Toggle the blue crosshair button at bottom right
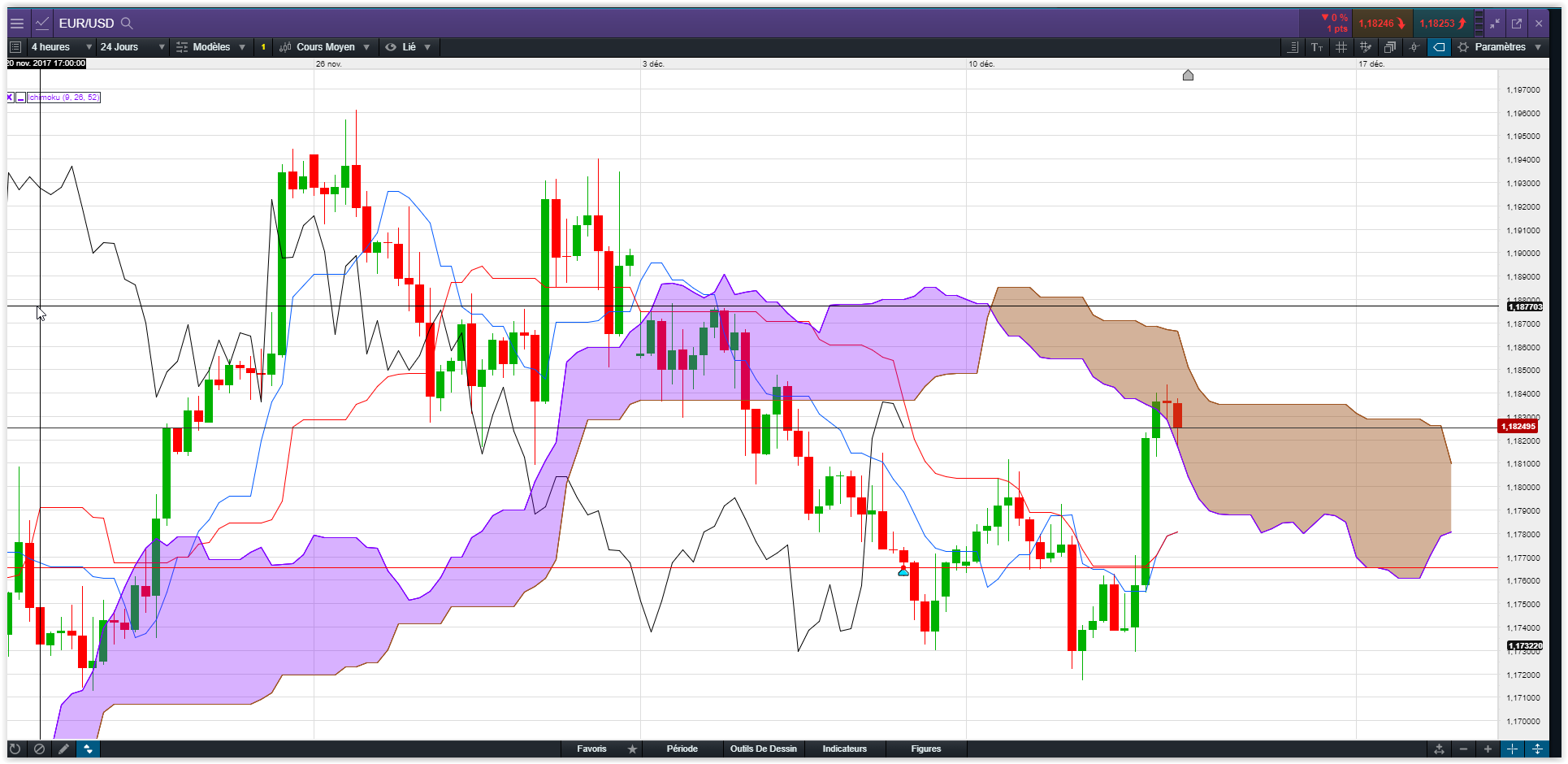Image resolution: width=1568 pixels, height=764 pixels. pos(1512,749)
